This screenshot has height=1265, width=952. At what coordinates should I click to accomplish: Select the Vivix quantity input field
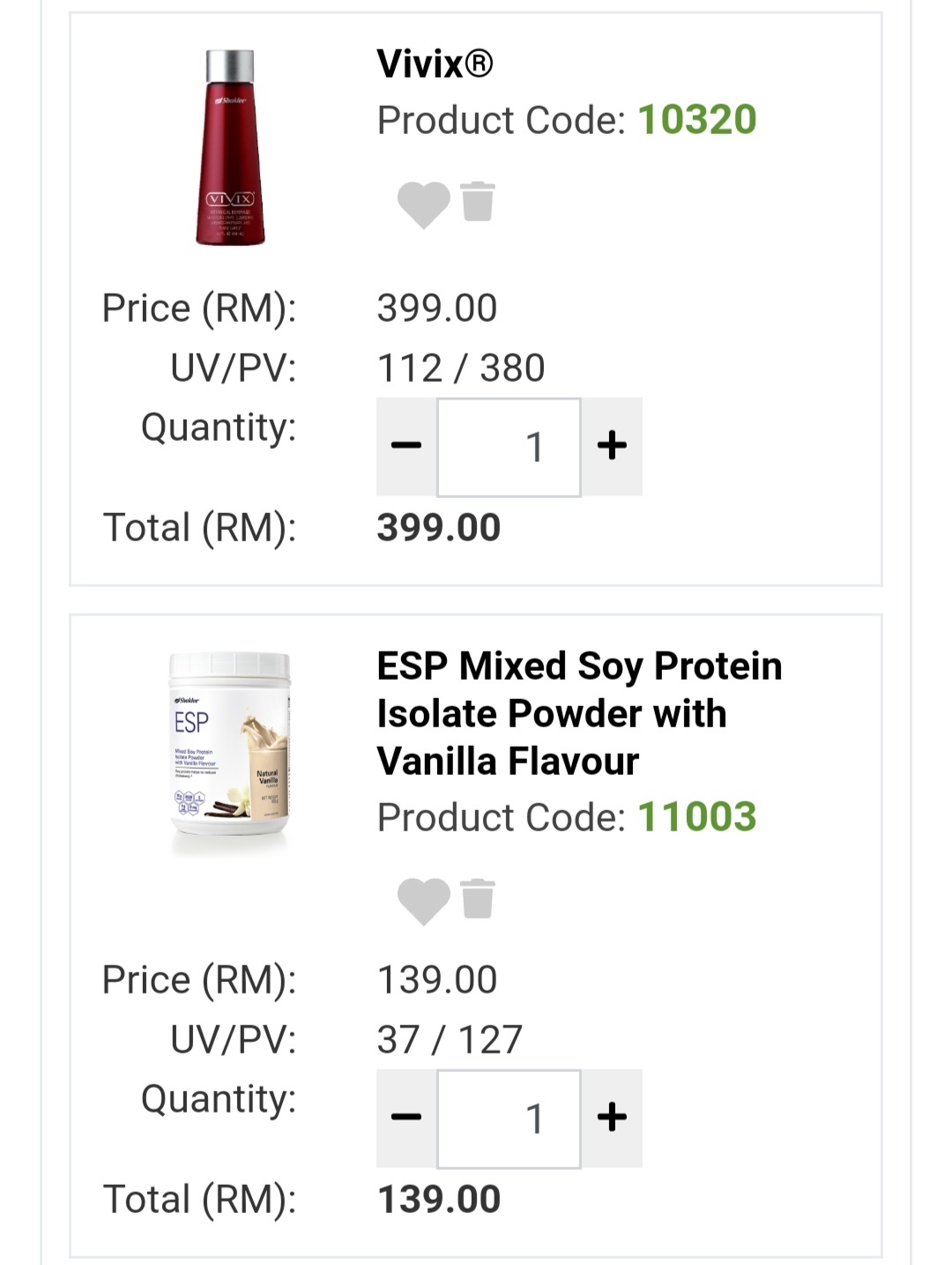pos(509,447)
